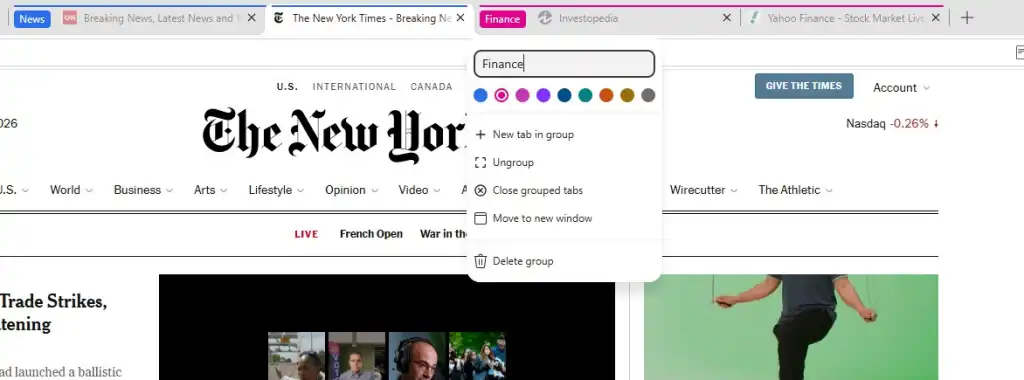Viewport: 1024px width, 380px height.
Task: Click the News tab group label
Action: pyautogui.click(x=32, y=19)
